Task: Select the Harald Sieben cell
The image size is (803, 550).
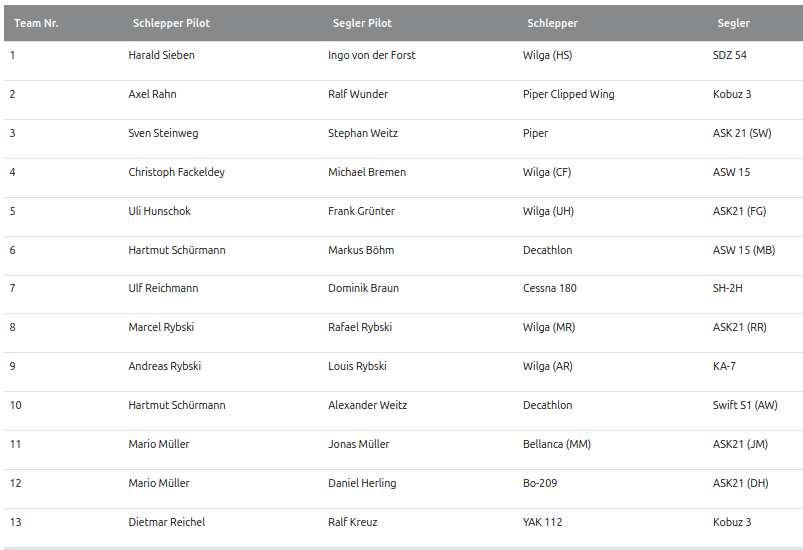Action: pyautogui.click(x=161, y=55)
